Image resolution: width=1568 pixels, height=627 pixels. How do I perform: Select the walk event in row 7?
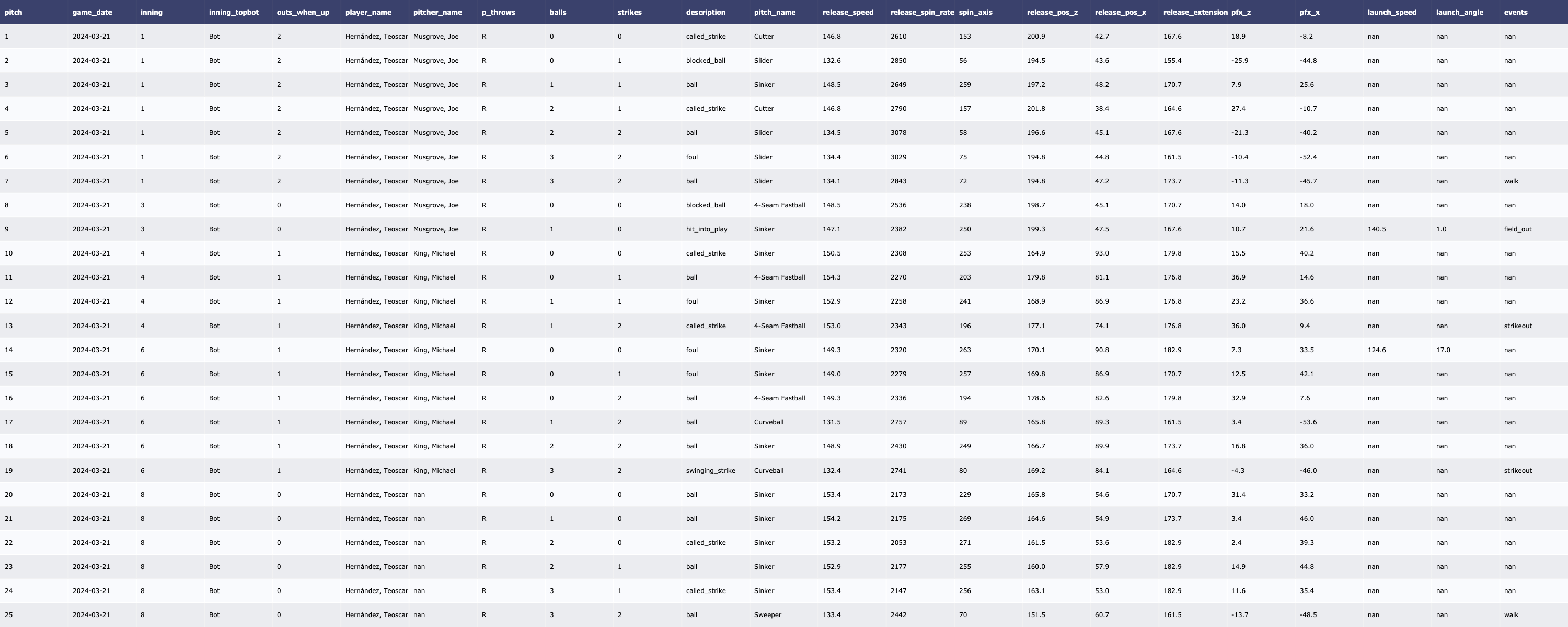coord(1511,181)
